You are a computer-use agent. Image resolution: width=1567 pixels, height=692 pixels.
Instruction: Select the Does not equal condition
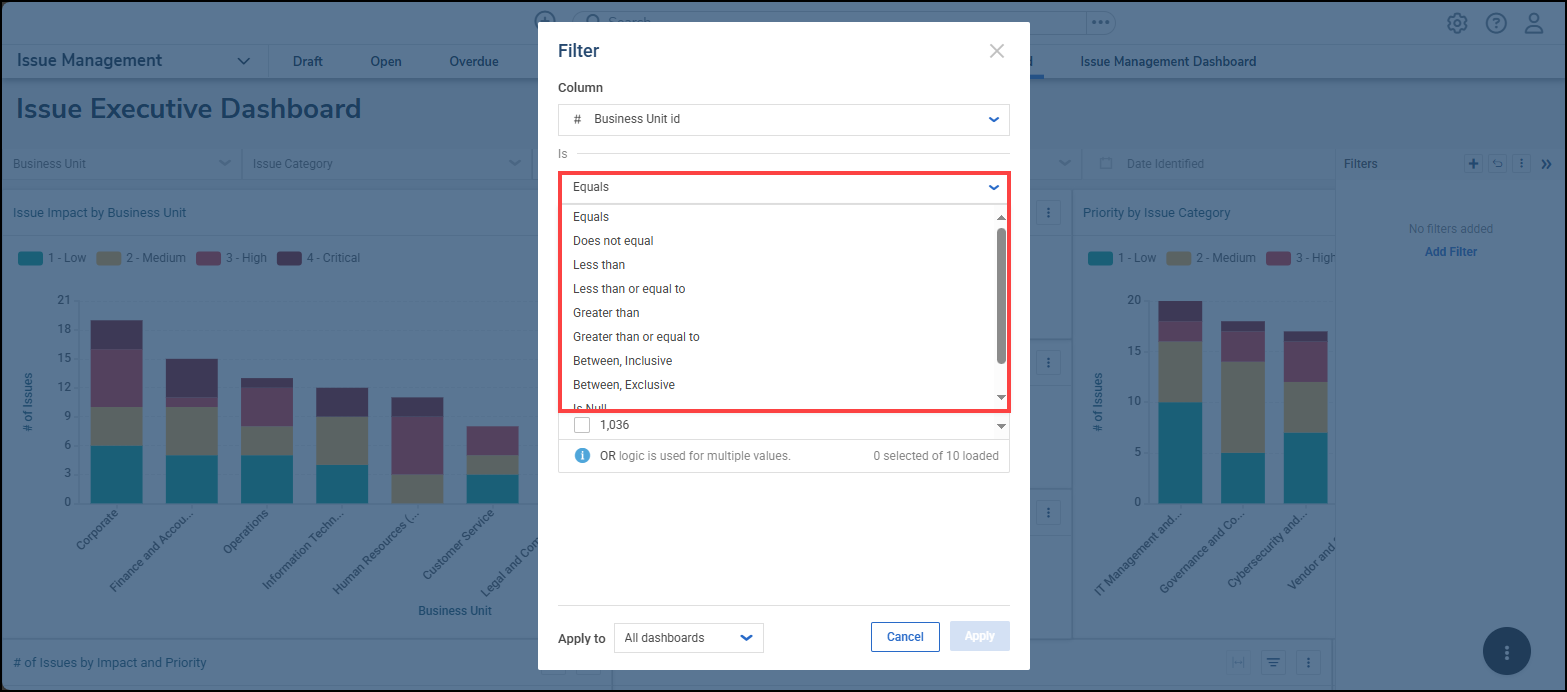613,240
